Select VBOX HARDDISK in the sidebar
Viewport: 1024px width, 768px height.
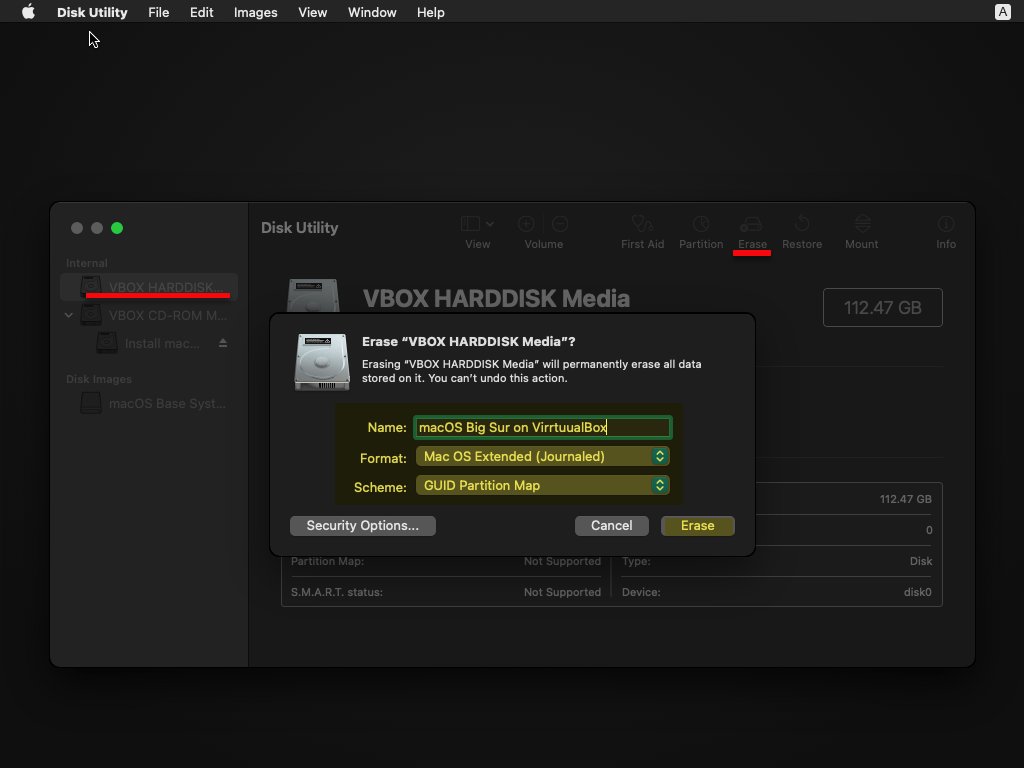click(149, 287)
